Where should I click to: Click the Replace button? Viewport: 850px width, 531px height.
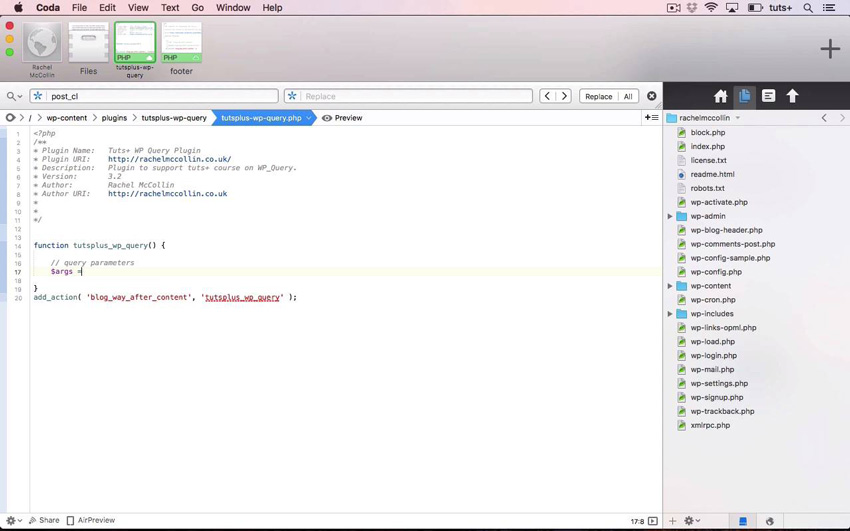click(598, 96)
